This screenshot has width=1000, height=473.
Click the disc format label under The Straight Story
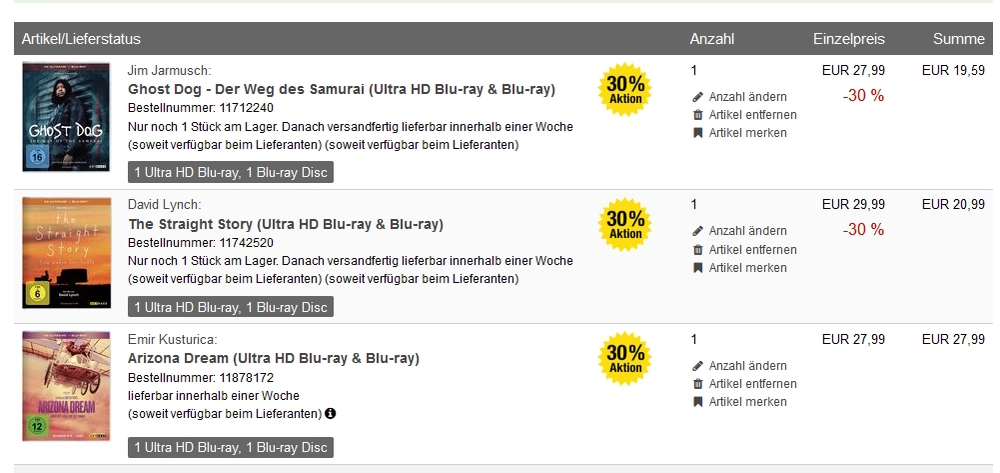(x=230, y=307)
